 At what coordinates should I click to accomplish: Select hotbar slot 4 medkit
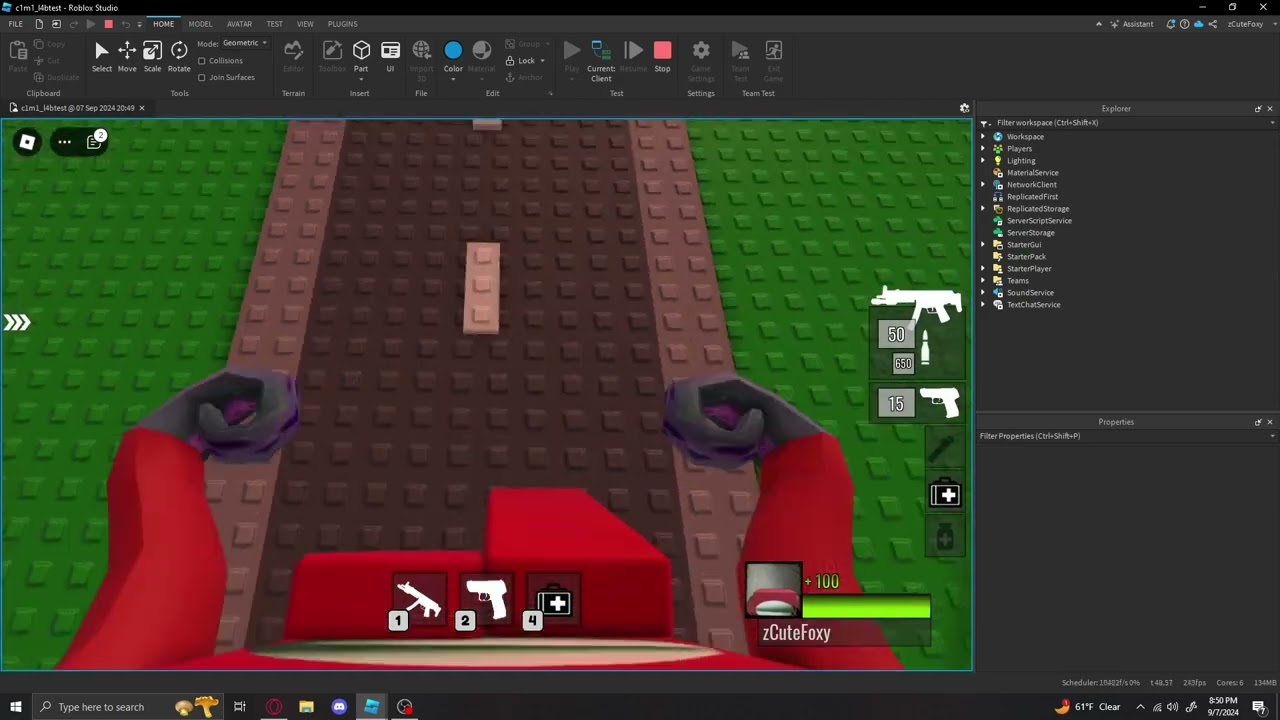(553, 602)
